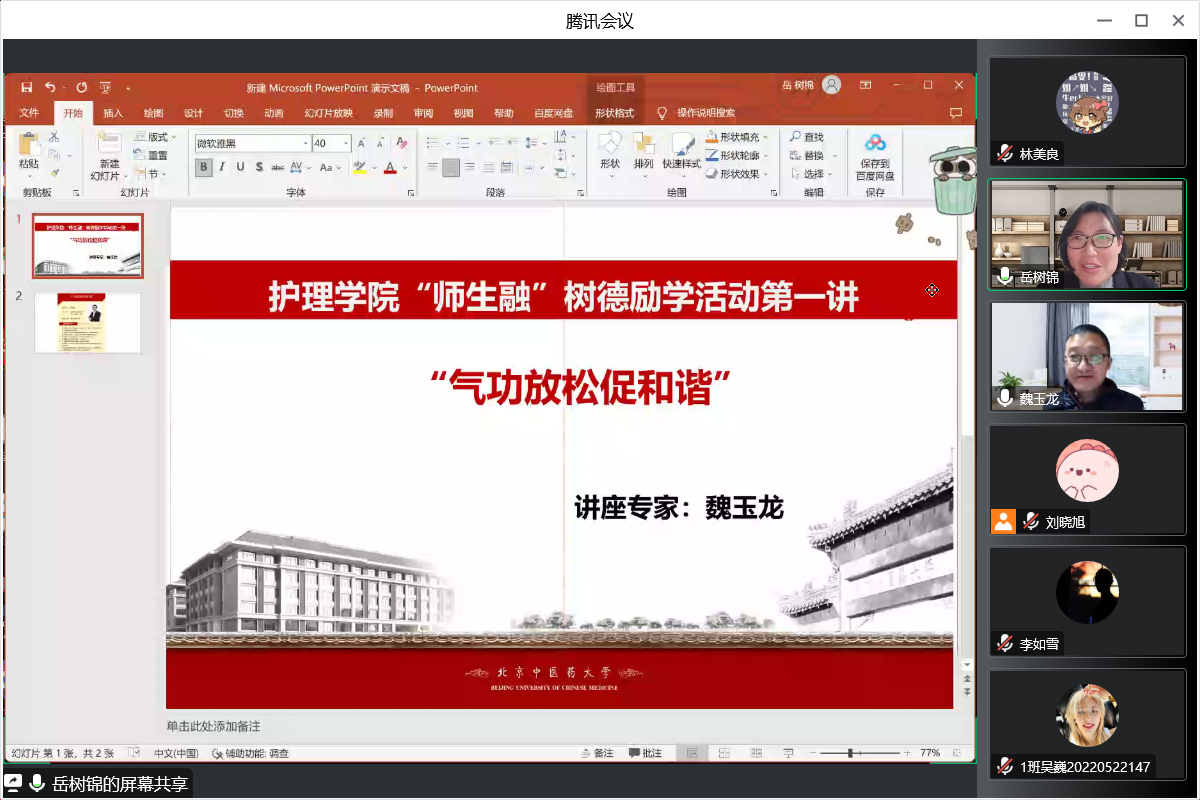Click the zoom slider in status bar

coord(851,753)
